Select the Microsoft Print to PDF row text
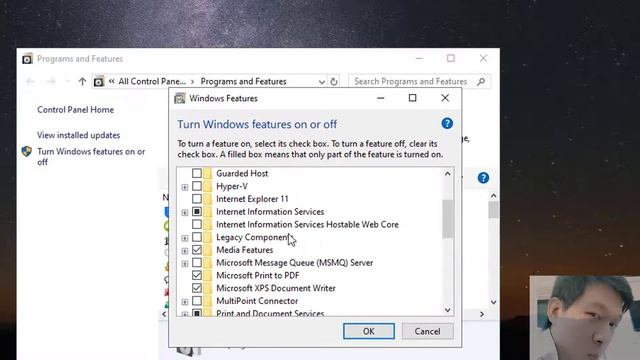The width and height of the screenshot is (640, 360). pos(258,275)
